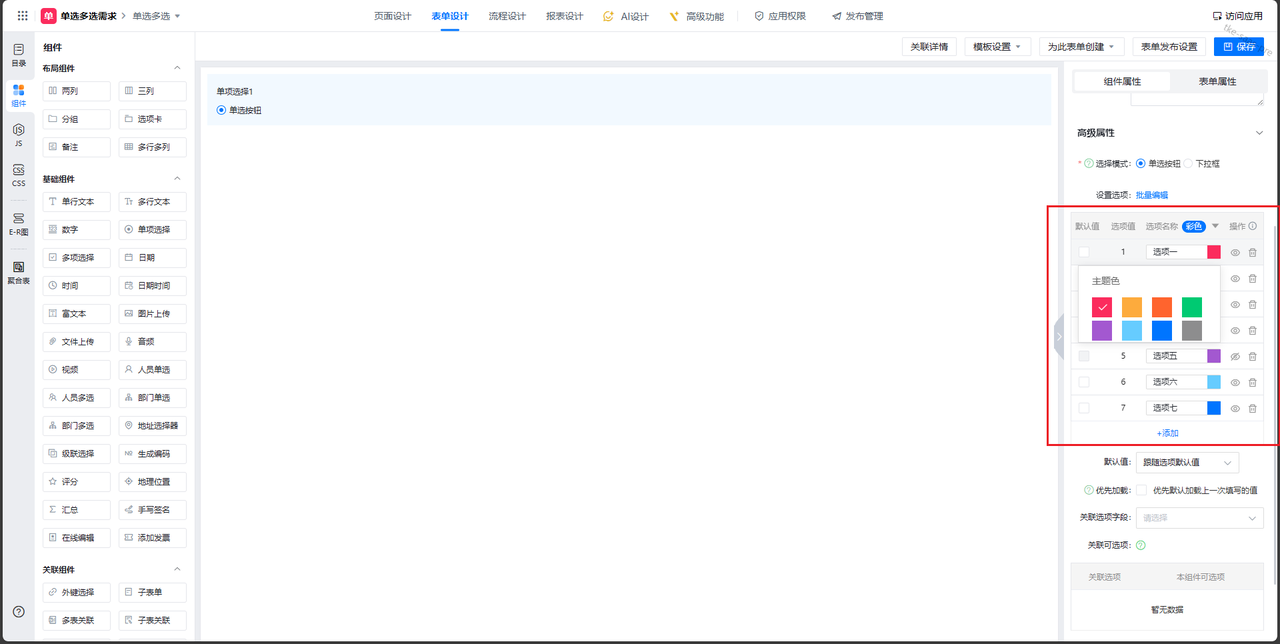Click the 保存 button
Viewport: 1280px width, 644px height.
1238,47
